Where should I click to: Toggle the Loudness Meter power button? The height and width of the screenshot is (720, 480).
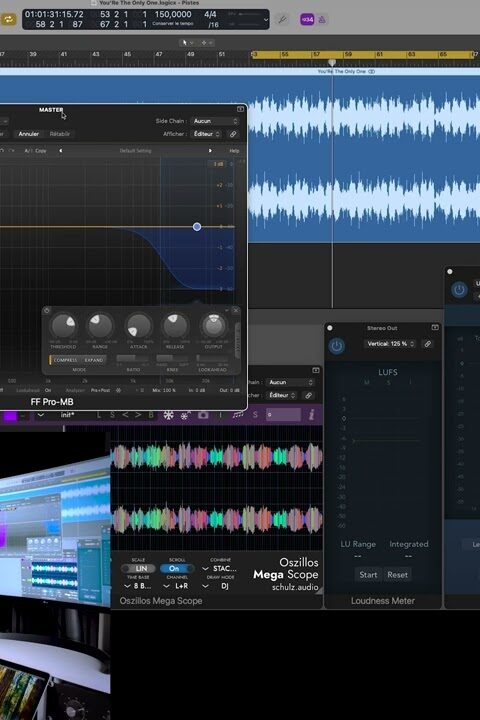tap(336, 346)
